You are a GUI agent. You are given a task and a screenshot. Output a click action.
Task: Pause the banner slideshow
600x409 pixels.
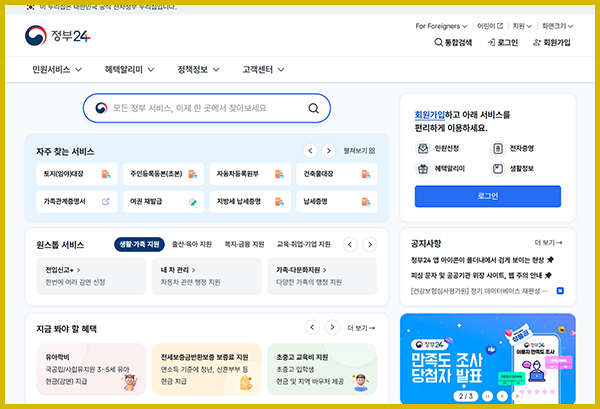[x=487, y=396]
